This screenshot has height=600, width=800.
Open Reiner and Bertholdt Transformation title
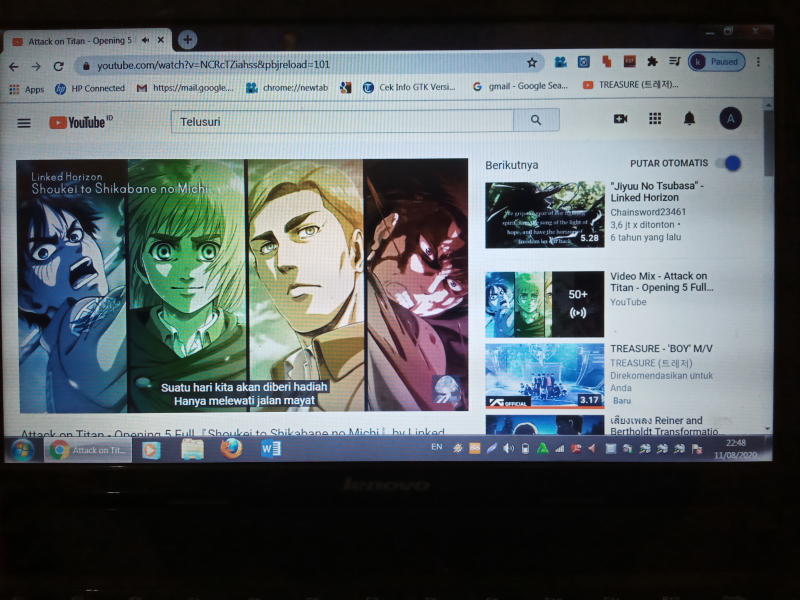[x=664, y=426]
